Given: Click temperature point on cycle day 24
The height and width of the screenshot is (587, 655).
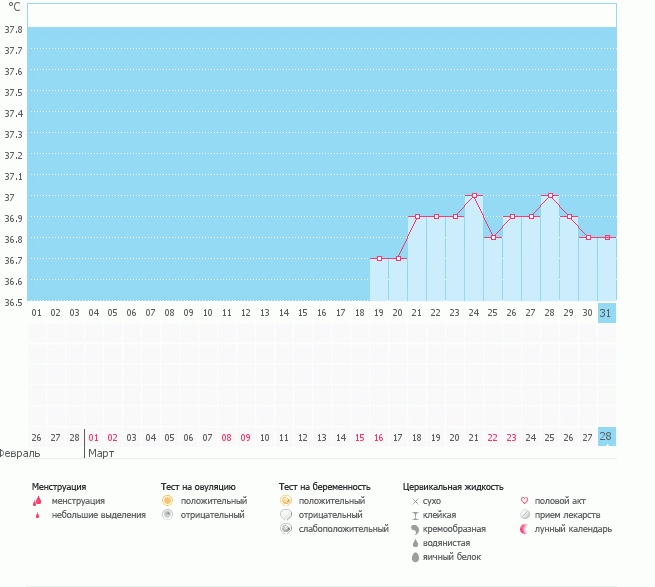Looking at the screenshot, I should pos(474,196).
